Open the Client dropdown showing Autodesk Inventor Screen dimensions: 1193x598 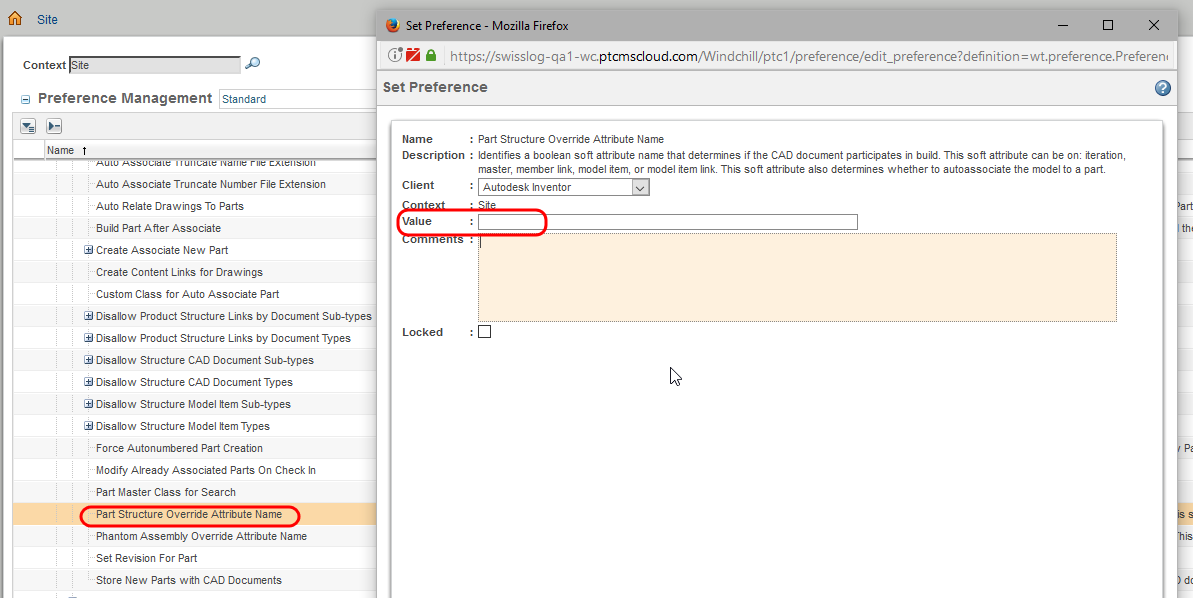[x=563, y=187]
